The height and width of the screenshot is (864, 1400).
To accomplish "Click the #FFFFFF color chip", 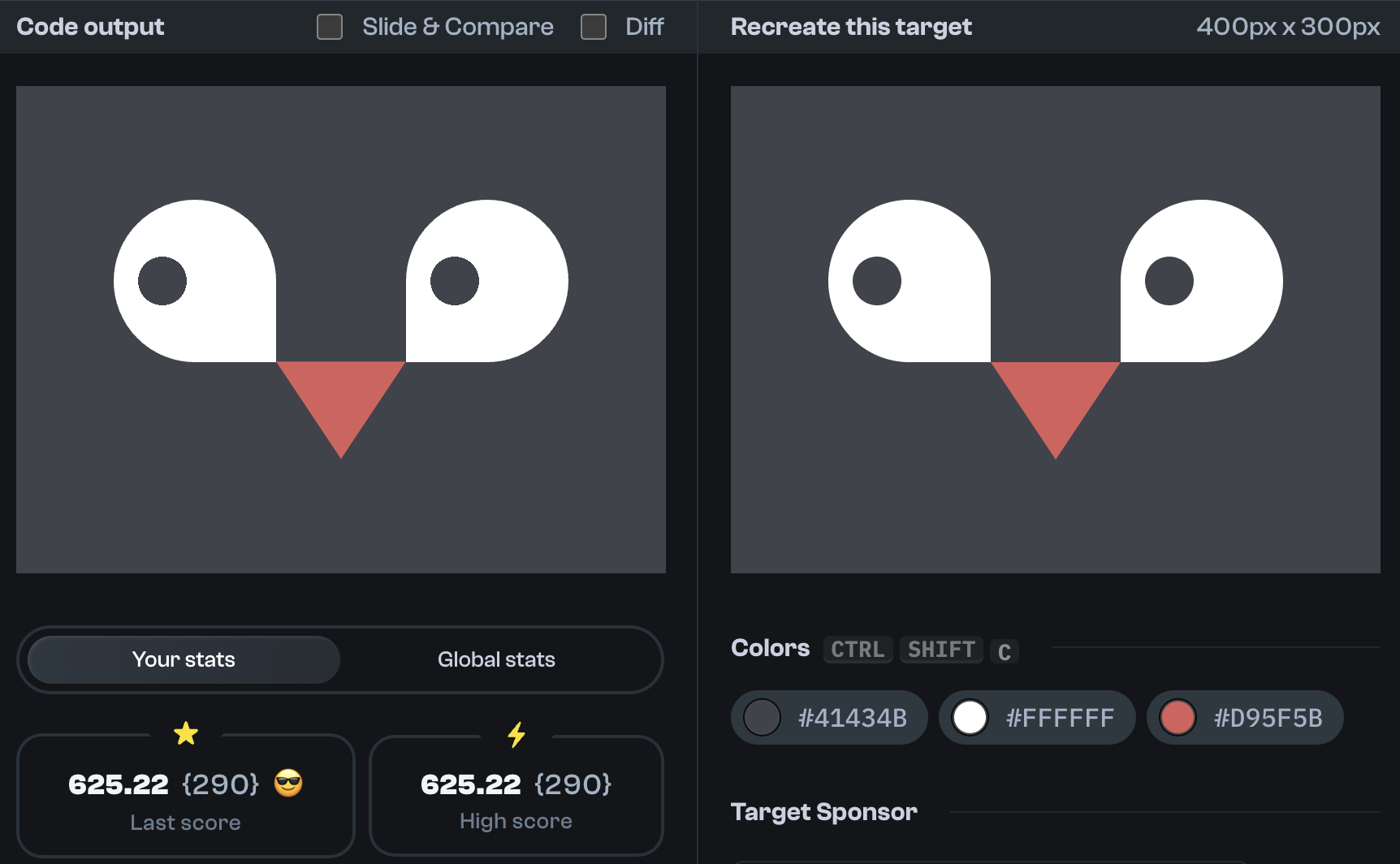I will [x=1037, y=717].
